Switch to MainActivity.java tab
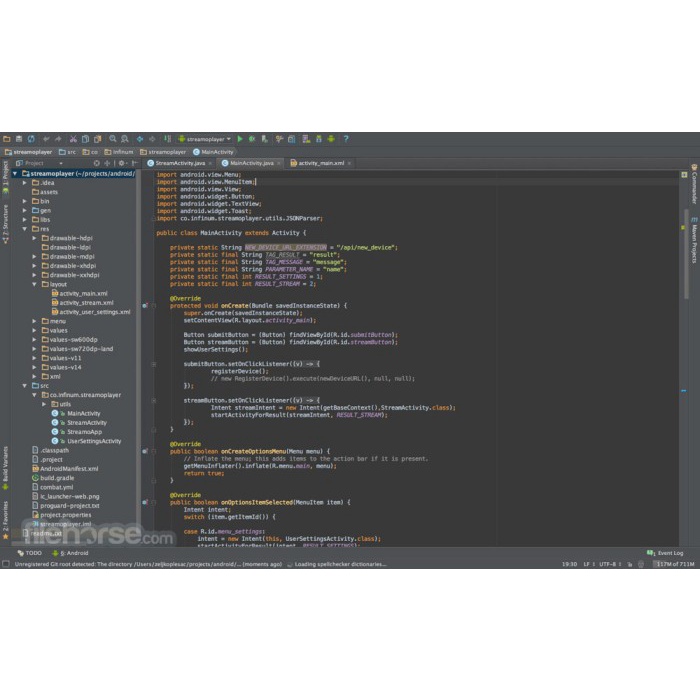This screenshot has height=700, width=700. (x=251, y=163)
